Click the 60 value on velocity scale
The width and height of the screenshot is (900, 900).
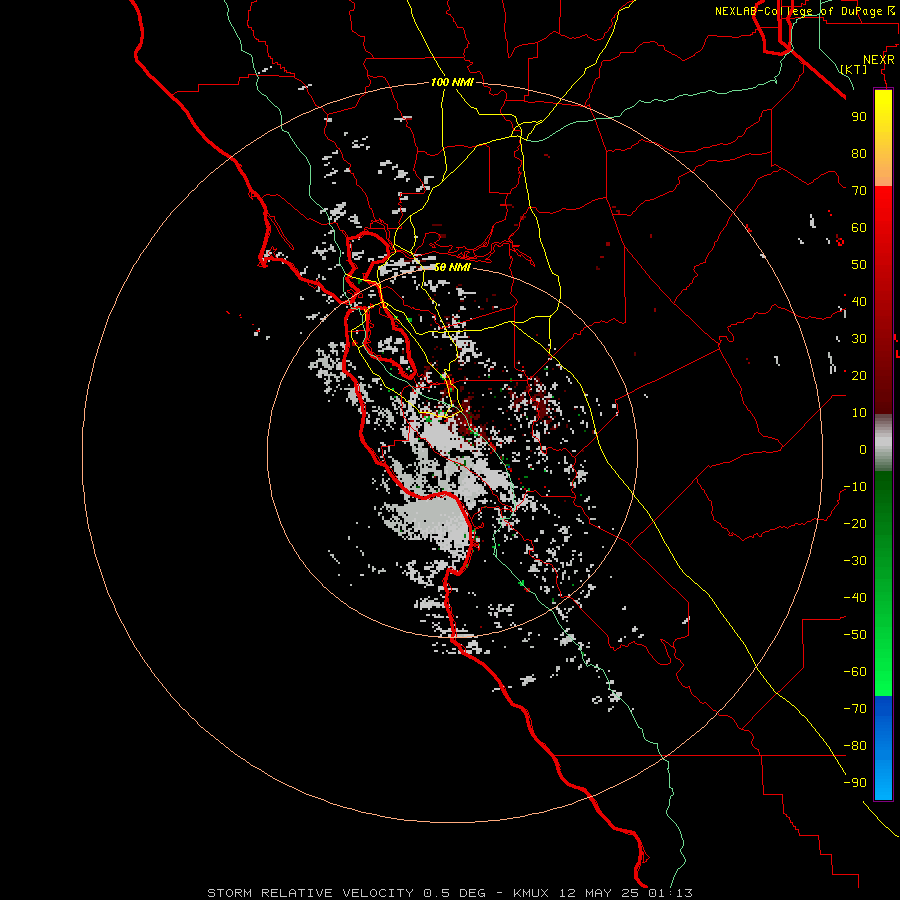(x=859, y=228)
